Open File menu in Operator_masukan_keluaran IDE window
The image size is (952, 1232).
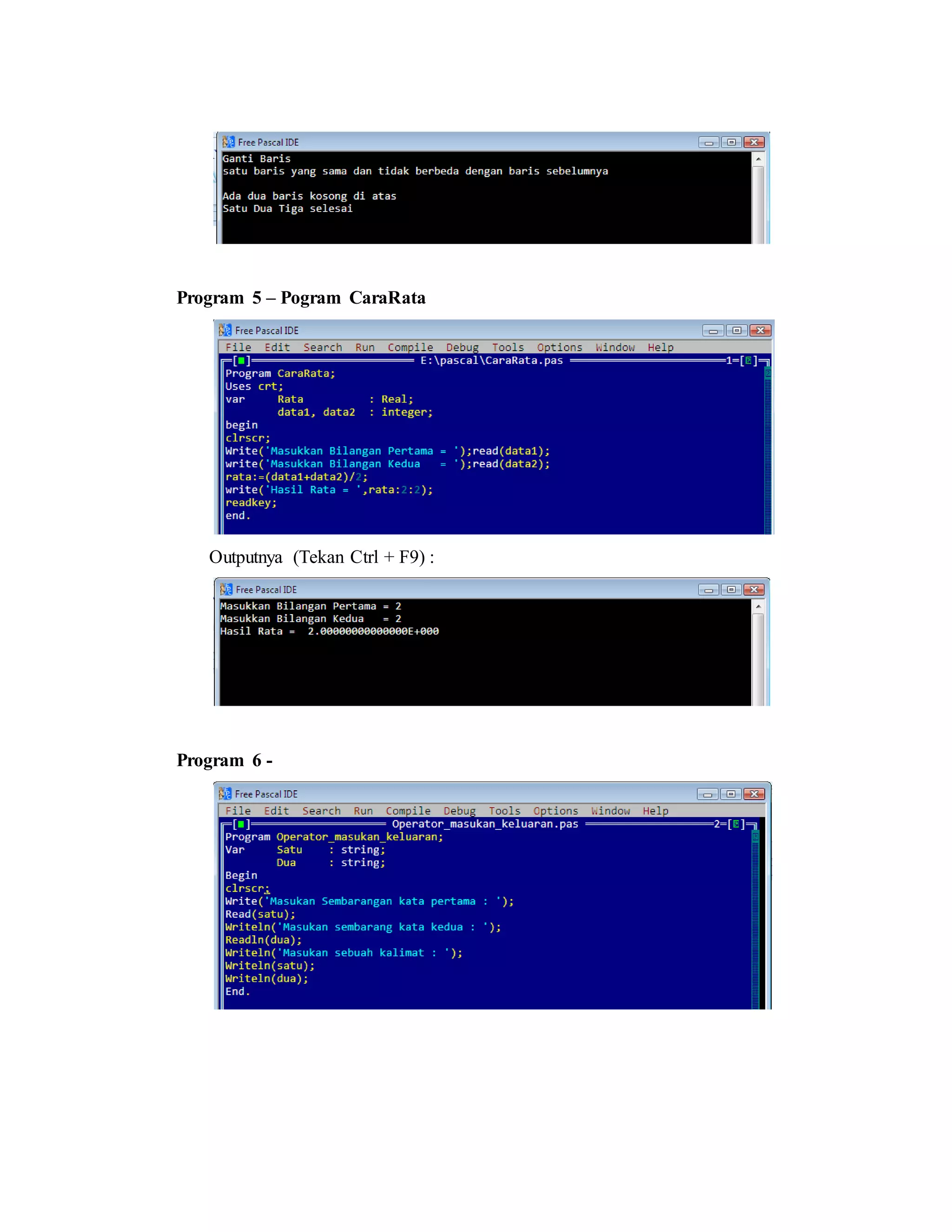click(238, 811)
